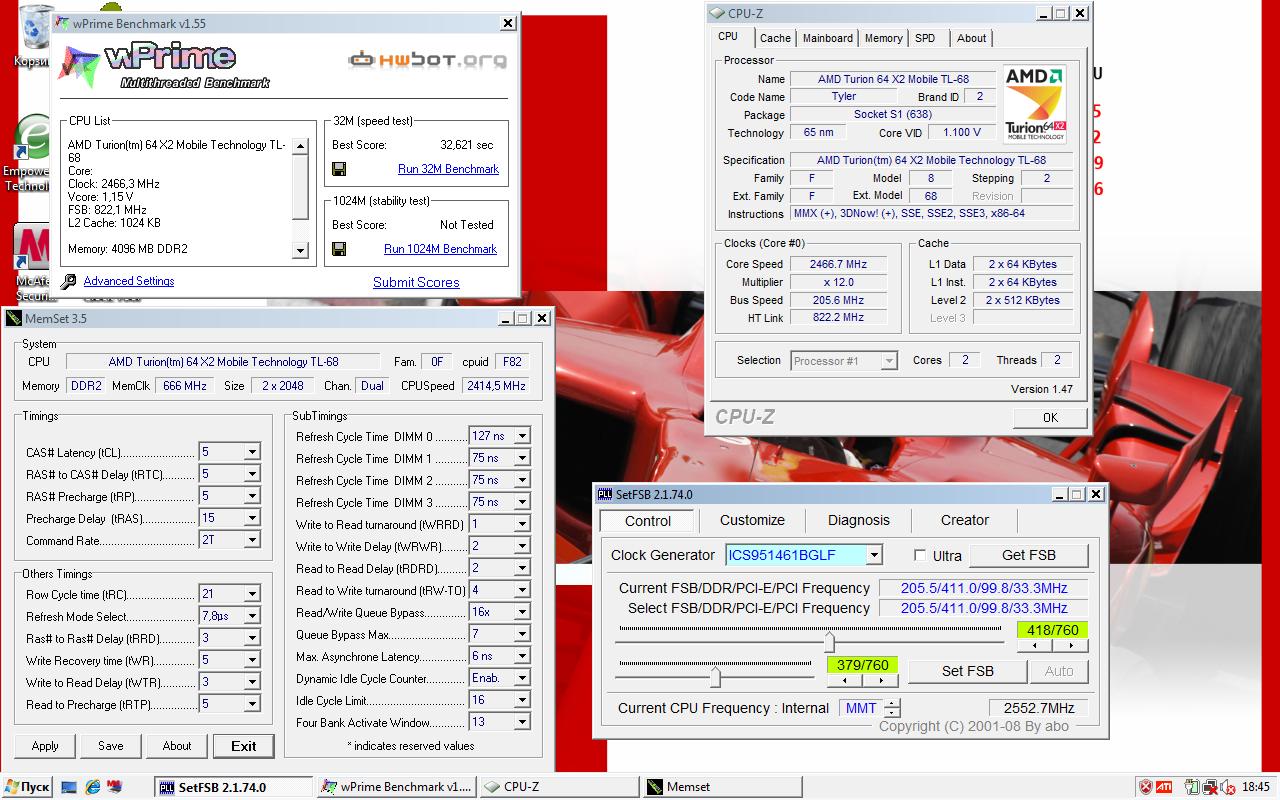Open the Row Cycle time (tRC) dropdown
1280x800 pixels.
[252, 594]
